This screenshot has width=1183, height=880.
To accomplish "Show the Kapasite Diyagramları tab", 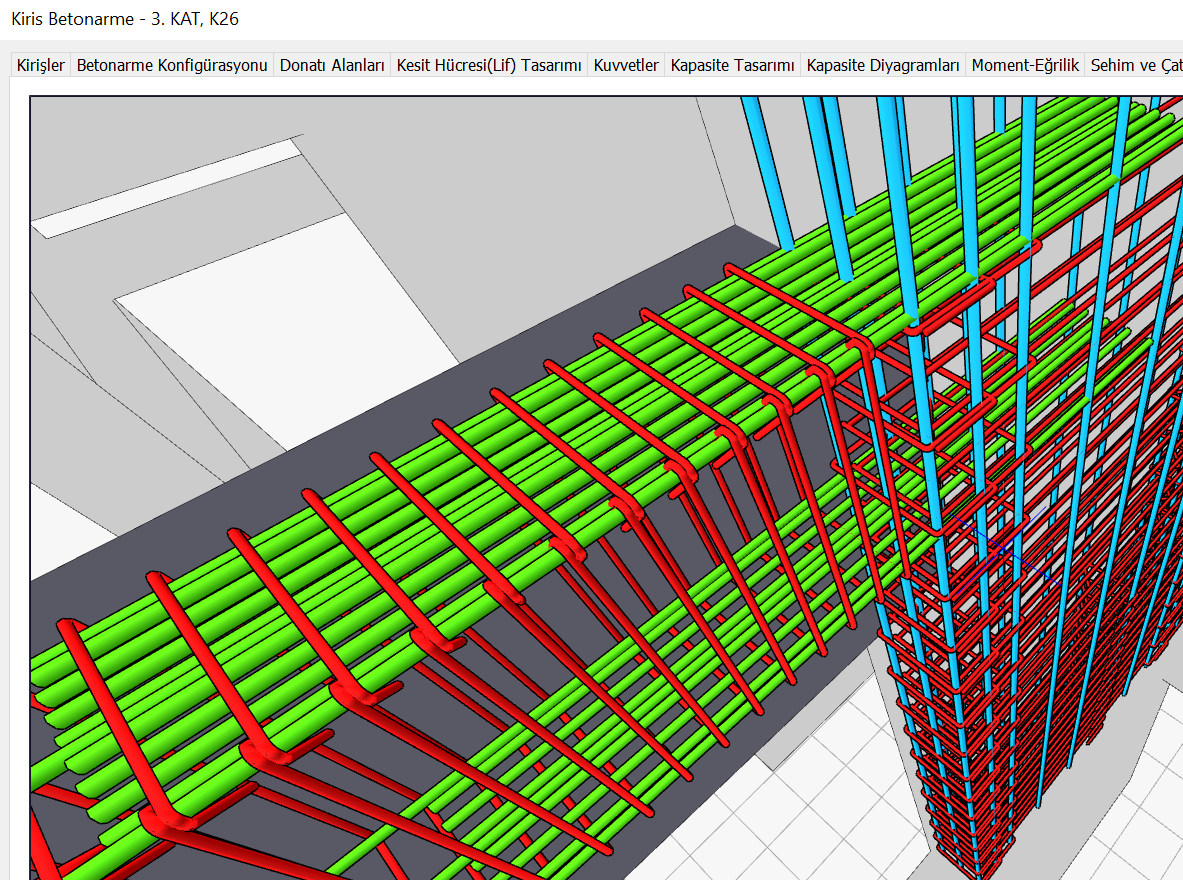I will click(x=883, y=65).
